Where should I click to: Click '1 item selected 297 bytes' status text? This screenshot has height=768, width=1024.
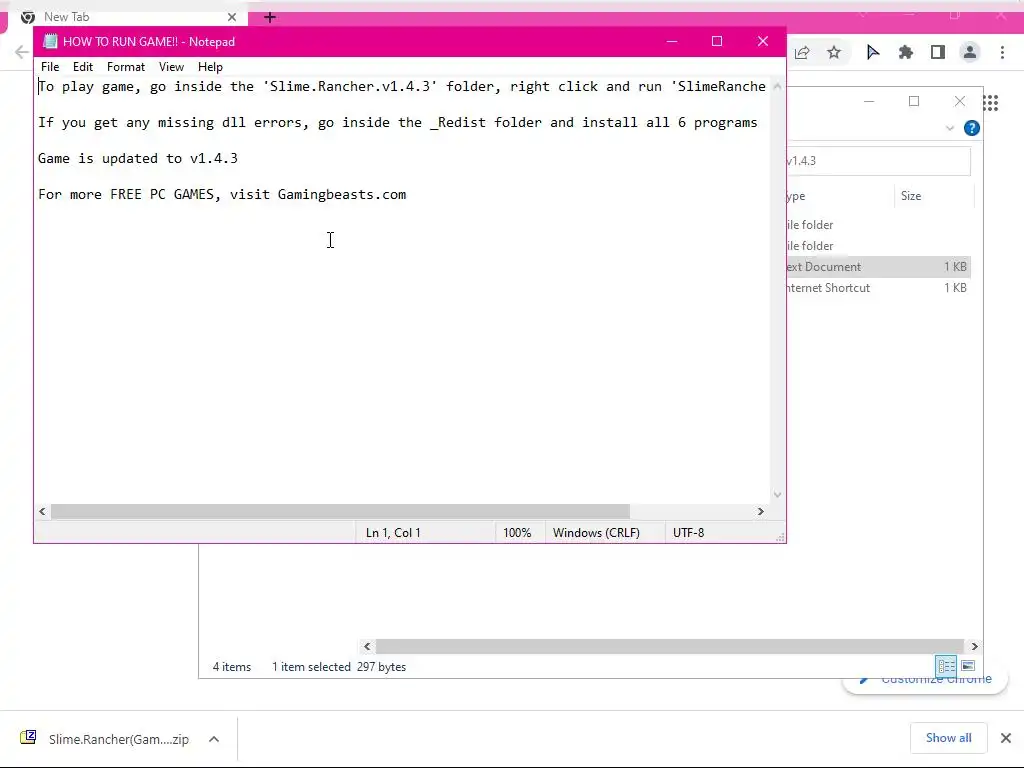[339, 667]
